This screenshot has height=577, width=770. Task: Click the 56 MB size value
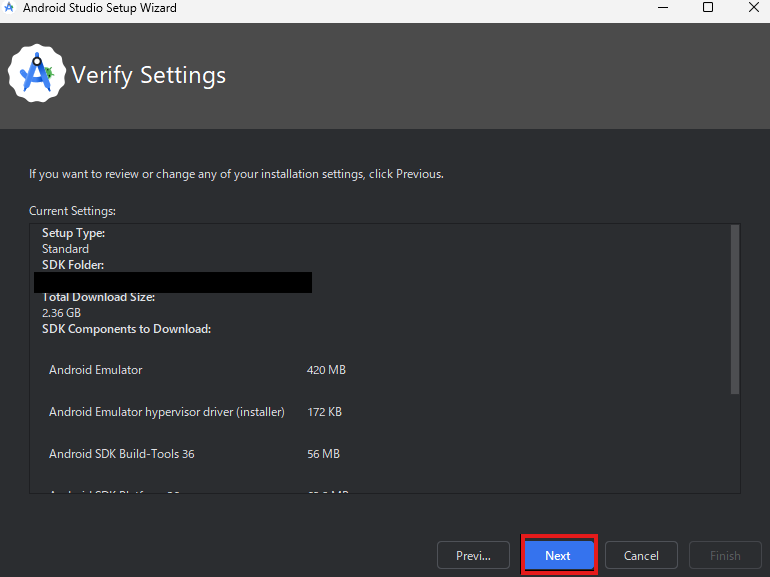(323, 454)
